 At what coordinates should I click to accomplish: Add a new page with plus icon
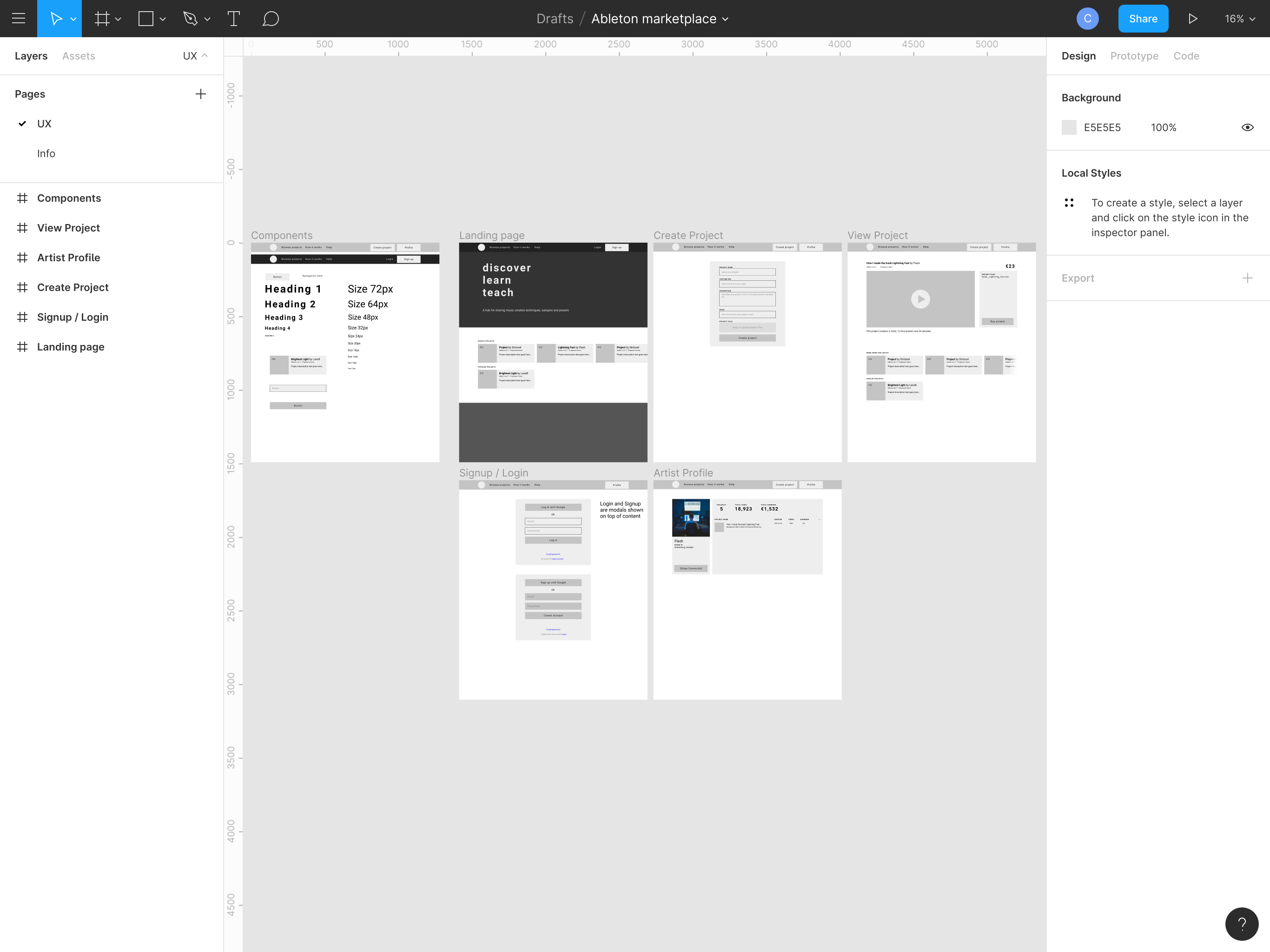[200, 94]
